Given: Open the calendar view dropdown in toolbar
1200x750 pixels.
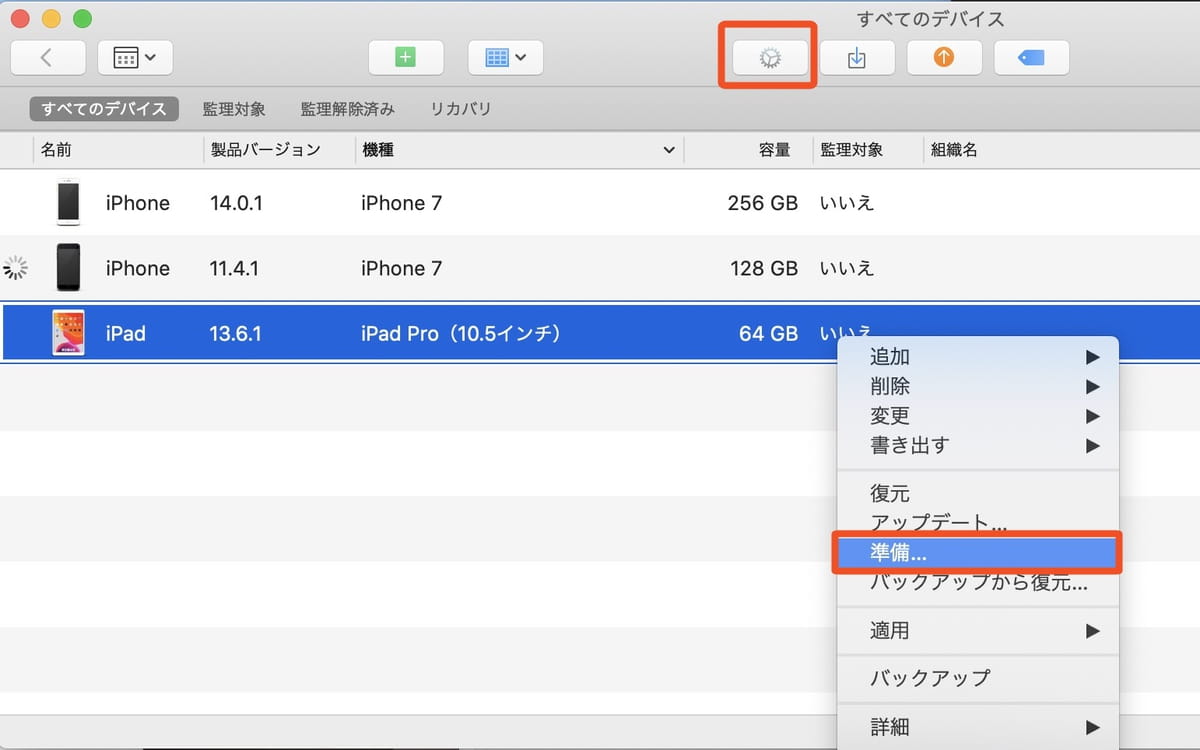Looking at the screenshot, I should pyautogui.click(x=135, y=58).
